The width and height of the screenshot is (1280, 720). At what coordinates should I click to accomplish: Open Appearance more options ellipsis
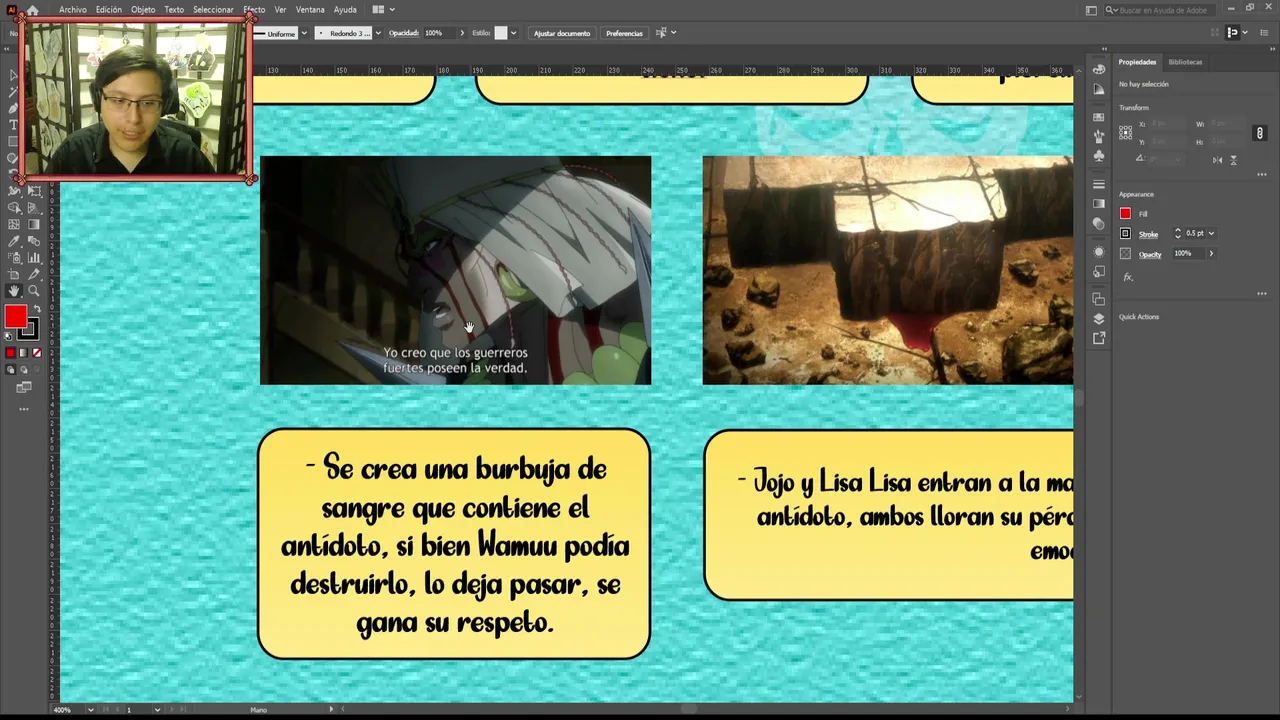(x=1262, y=294)
